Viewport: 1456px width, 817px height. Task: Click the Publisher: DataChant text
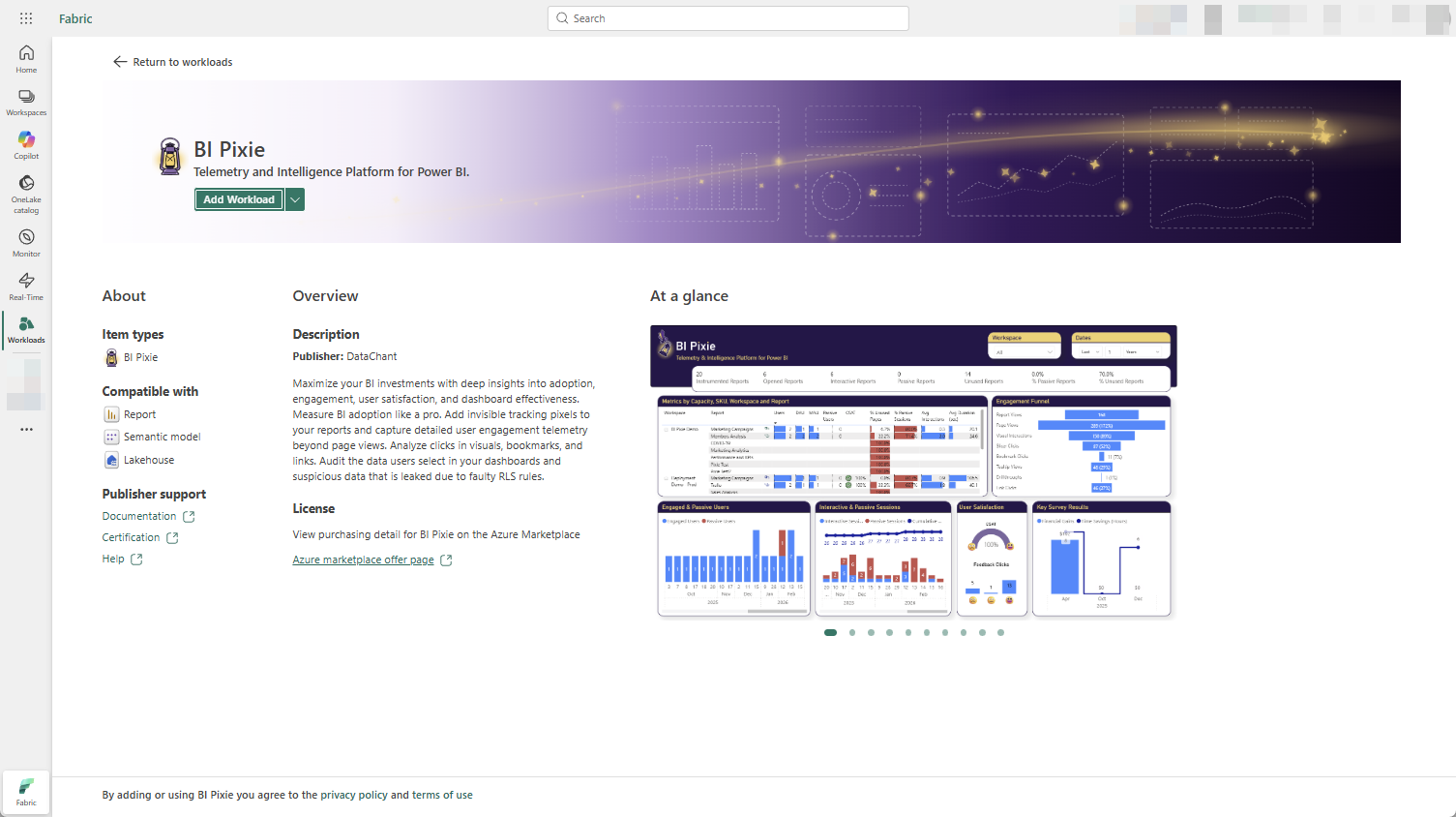[344, 357]
